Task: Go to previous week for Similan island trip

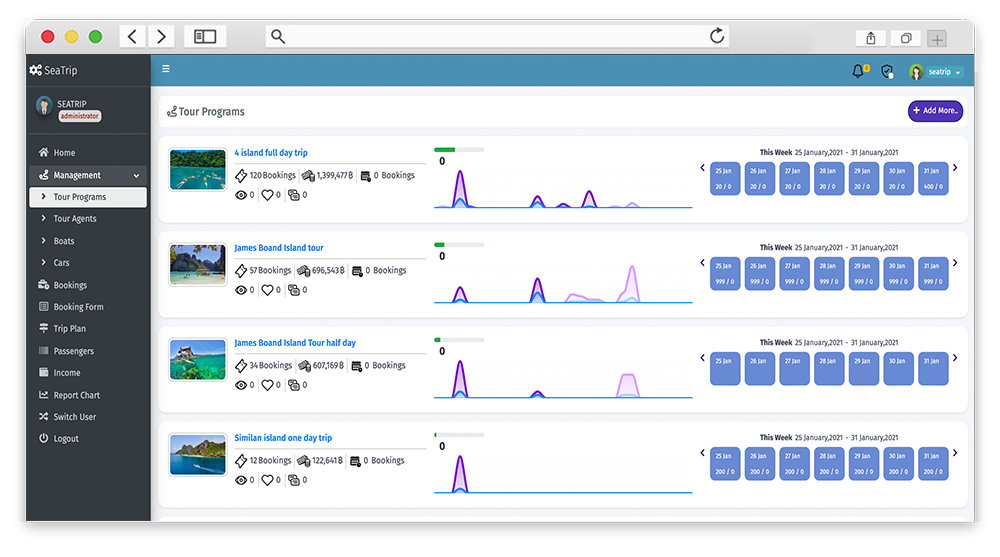Action: pyautogui.click(x=702, y=453)
